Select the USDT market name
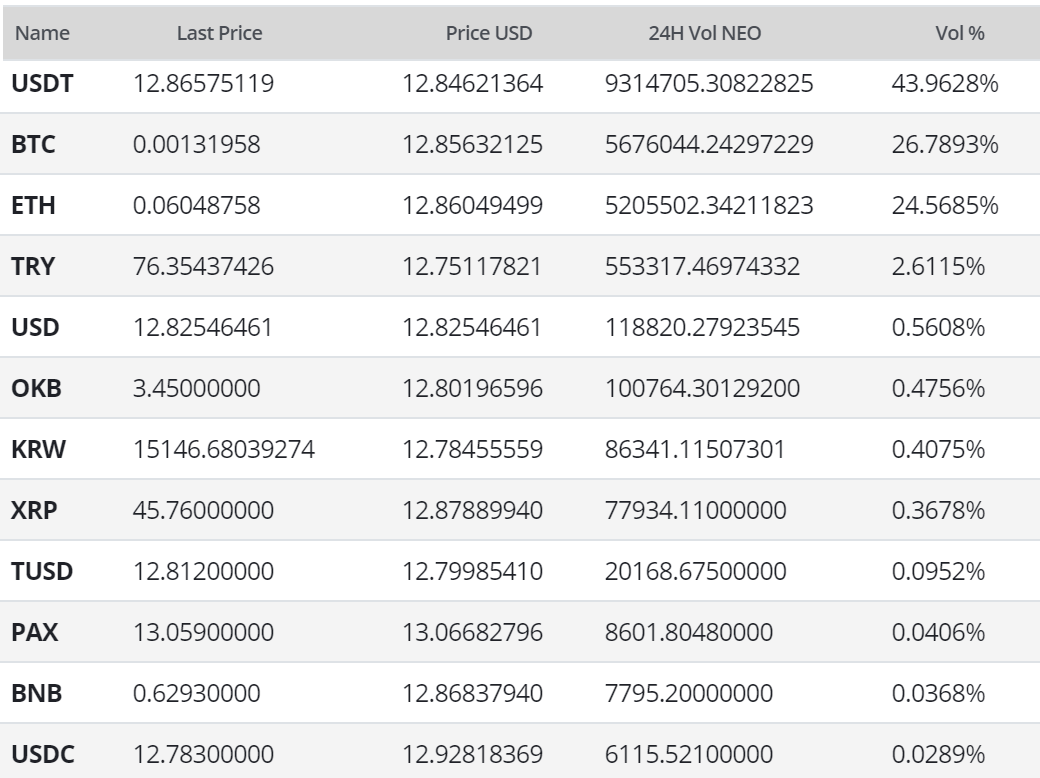Screen dimensions: 1040x778 click(42, 84)
